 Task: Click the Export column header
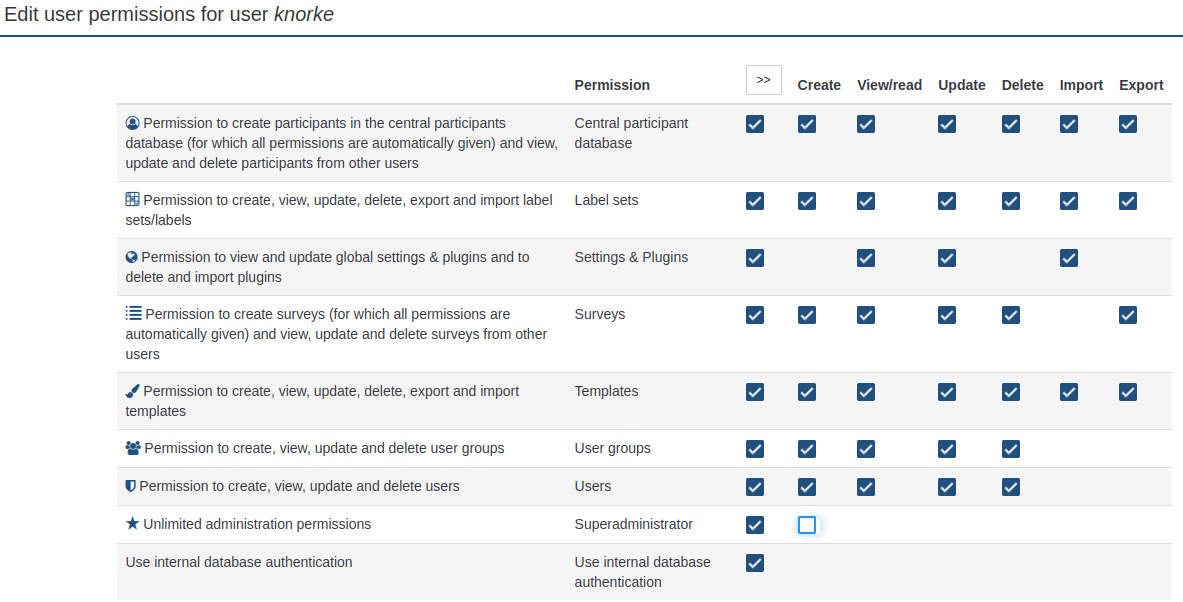click(x=1141, y=85)
